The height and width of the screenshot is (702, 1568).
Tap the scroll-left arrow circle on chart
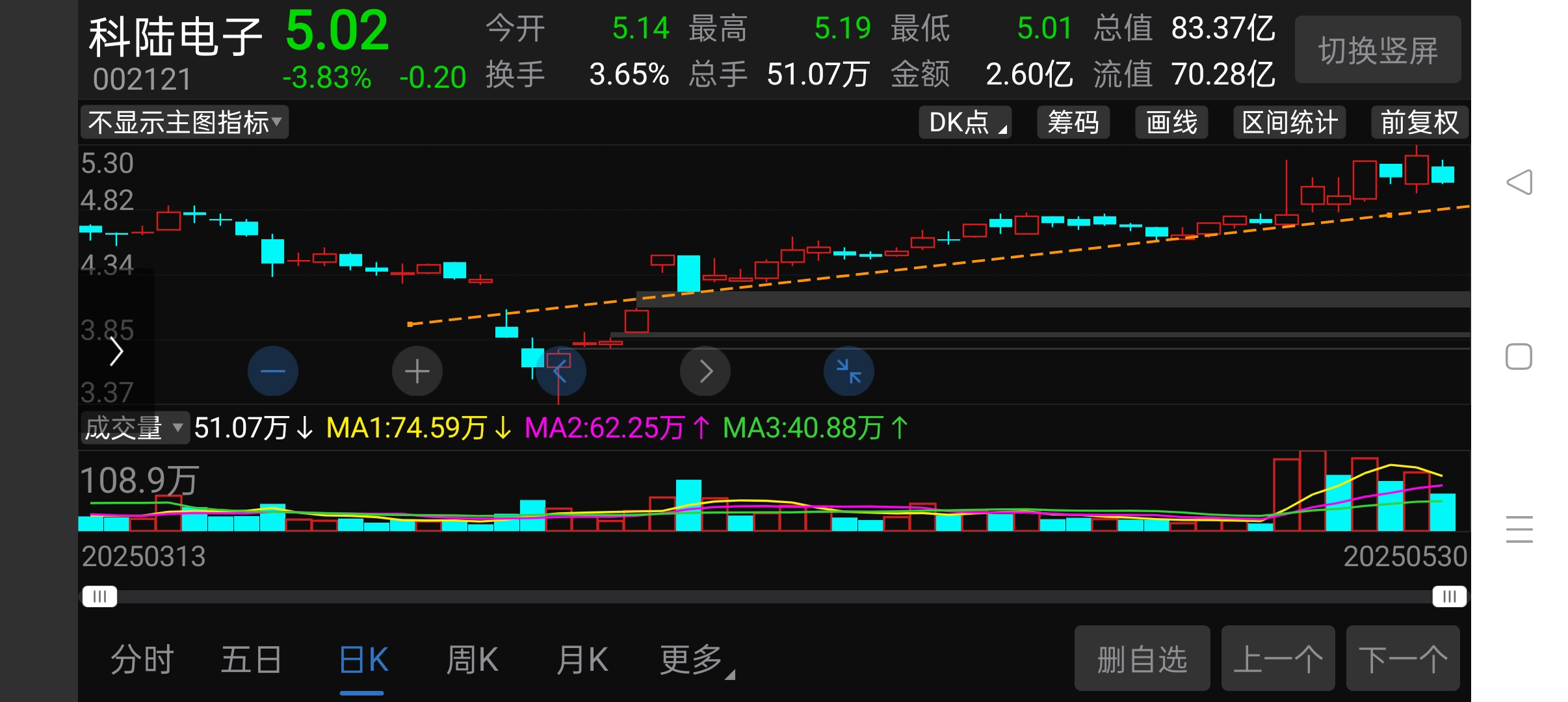click(561, 371)
